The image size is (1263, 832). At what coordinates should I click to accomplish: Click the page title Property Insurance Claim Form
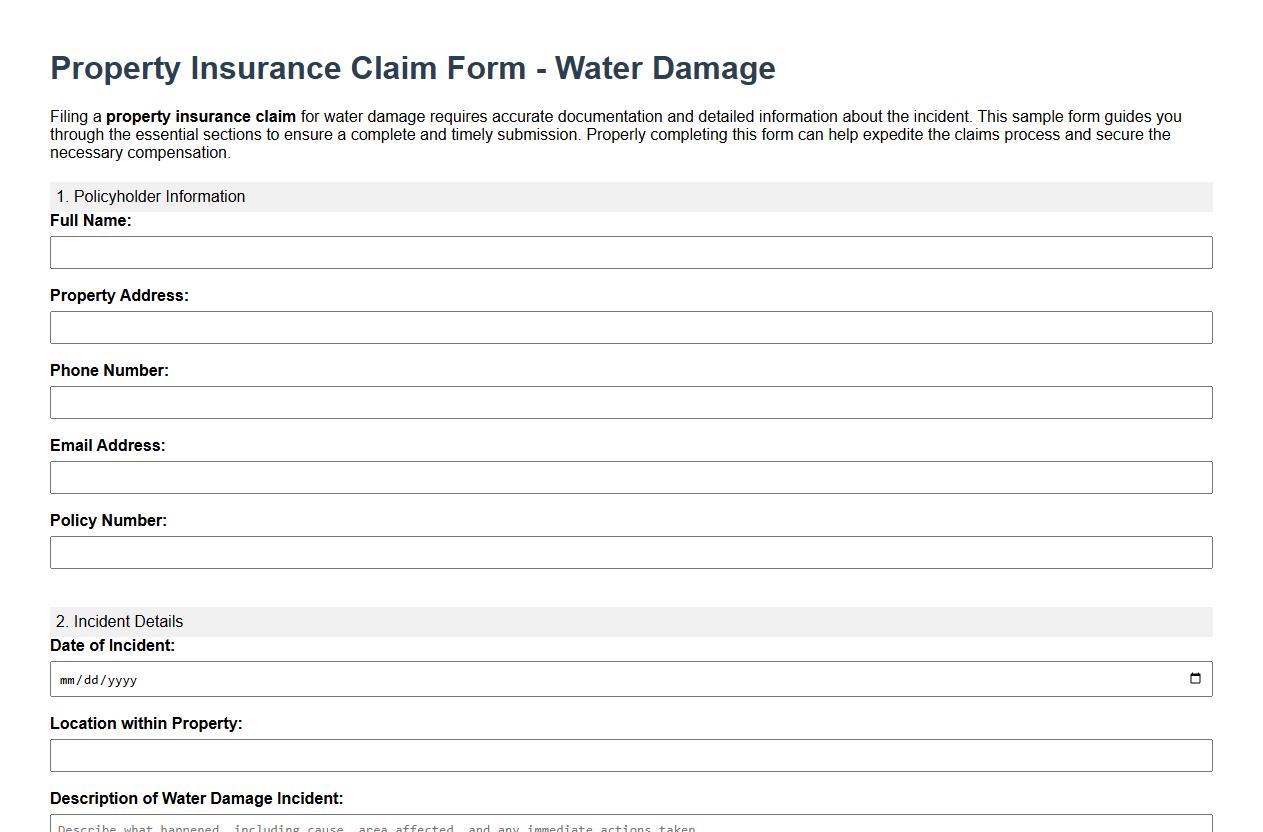413,68
